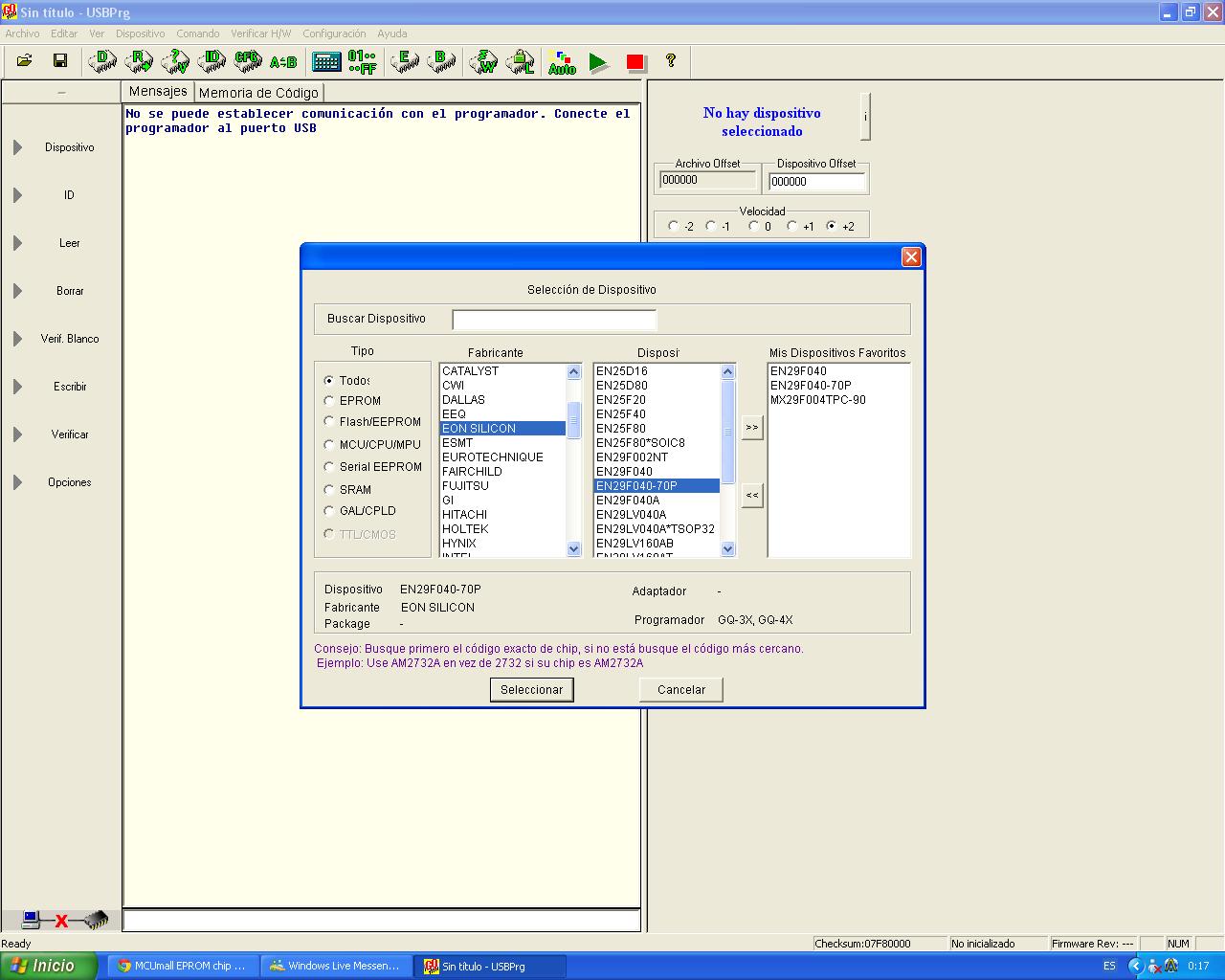1225x980 pixels.
Task: Click the question mark help icon
Action: click(671, 60)
